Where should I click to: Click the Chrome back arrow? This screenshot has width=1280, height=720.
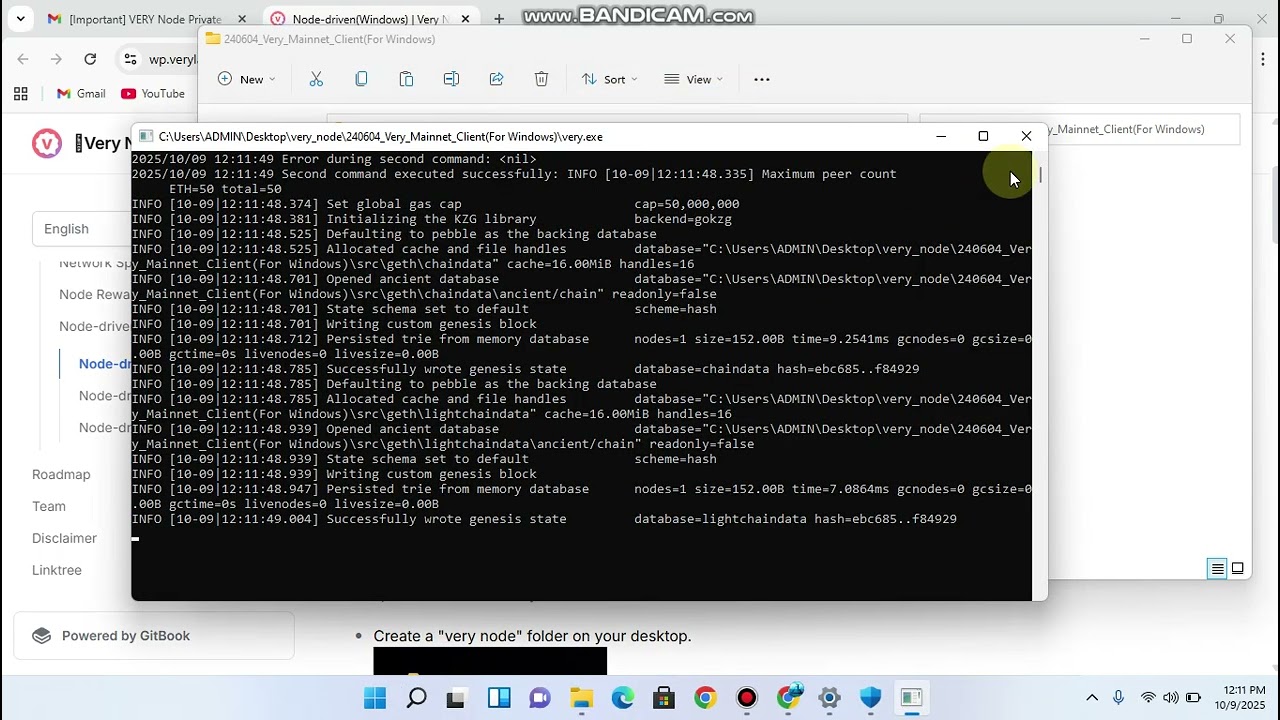point(23,59)
